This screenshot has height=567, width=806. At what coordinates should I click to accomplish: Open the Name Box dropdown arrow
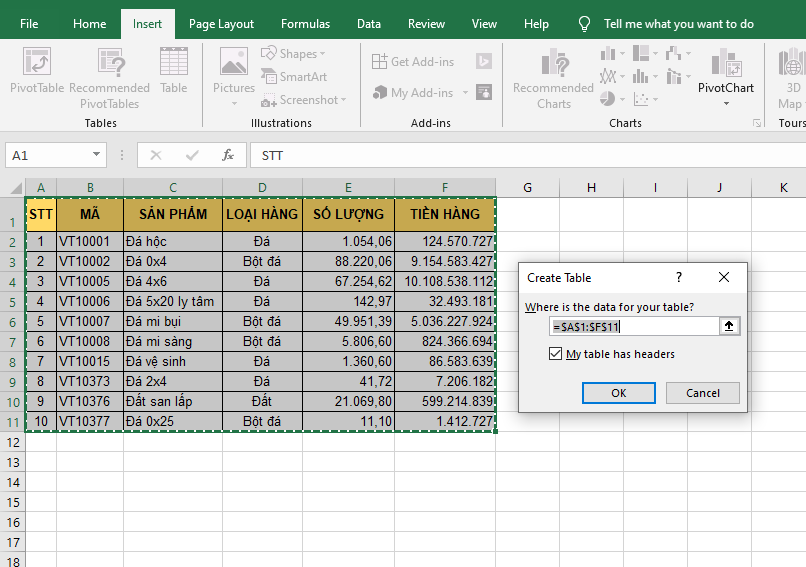click(97, 155)
